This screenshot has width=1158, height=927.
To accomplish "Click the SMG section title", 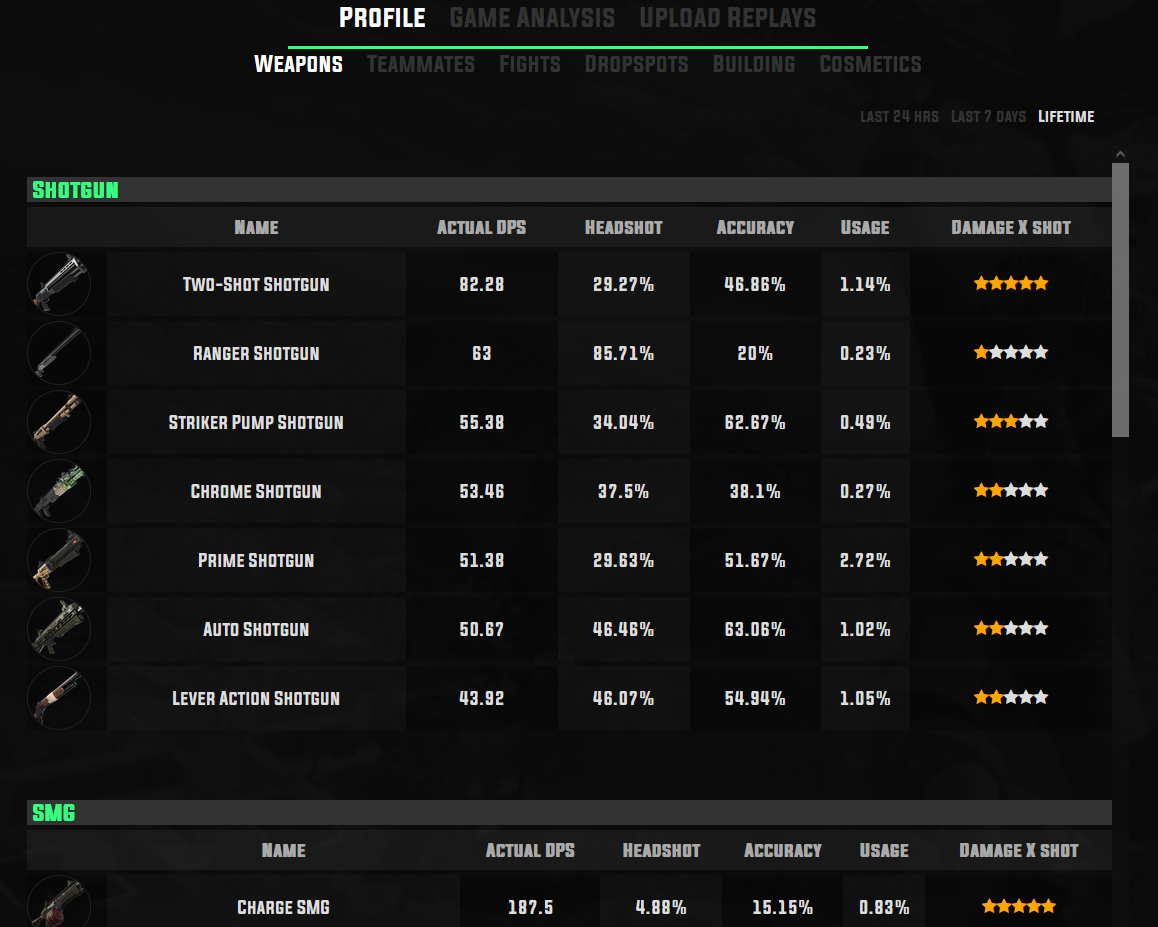I will (x=54, y=813).
